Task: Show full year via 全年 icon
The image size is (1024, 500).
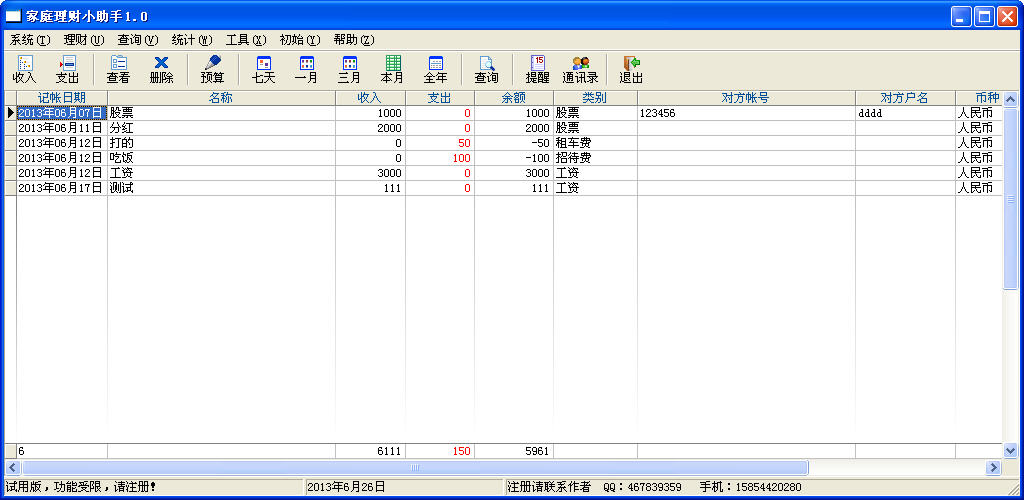Action: click(436, 69)
